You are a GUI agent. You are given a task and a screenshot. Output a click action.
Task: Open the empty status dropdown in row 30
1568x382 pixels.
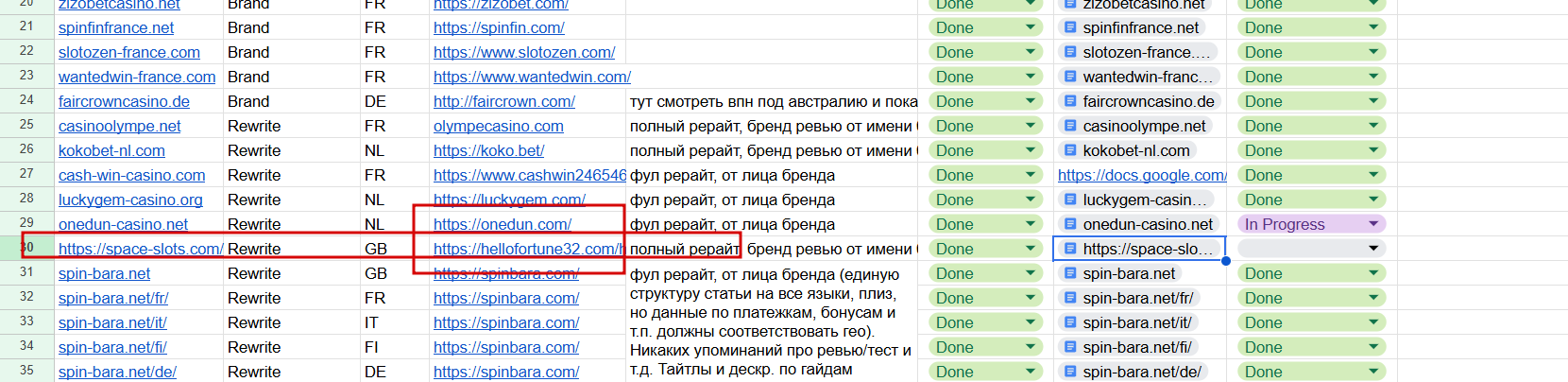1311,249
